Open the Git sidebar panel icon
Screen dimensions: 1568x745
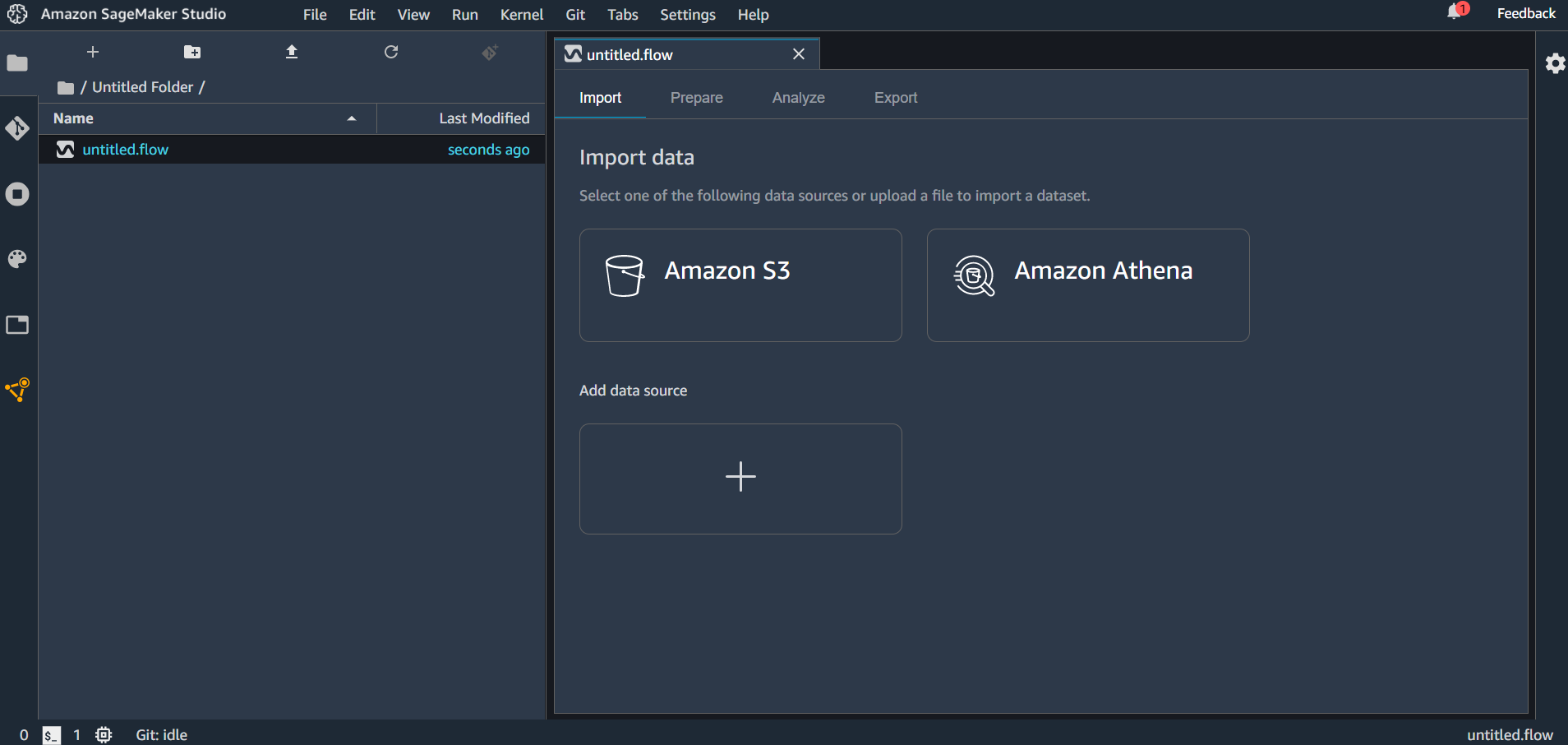click(x=17, y=128)
